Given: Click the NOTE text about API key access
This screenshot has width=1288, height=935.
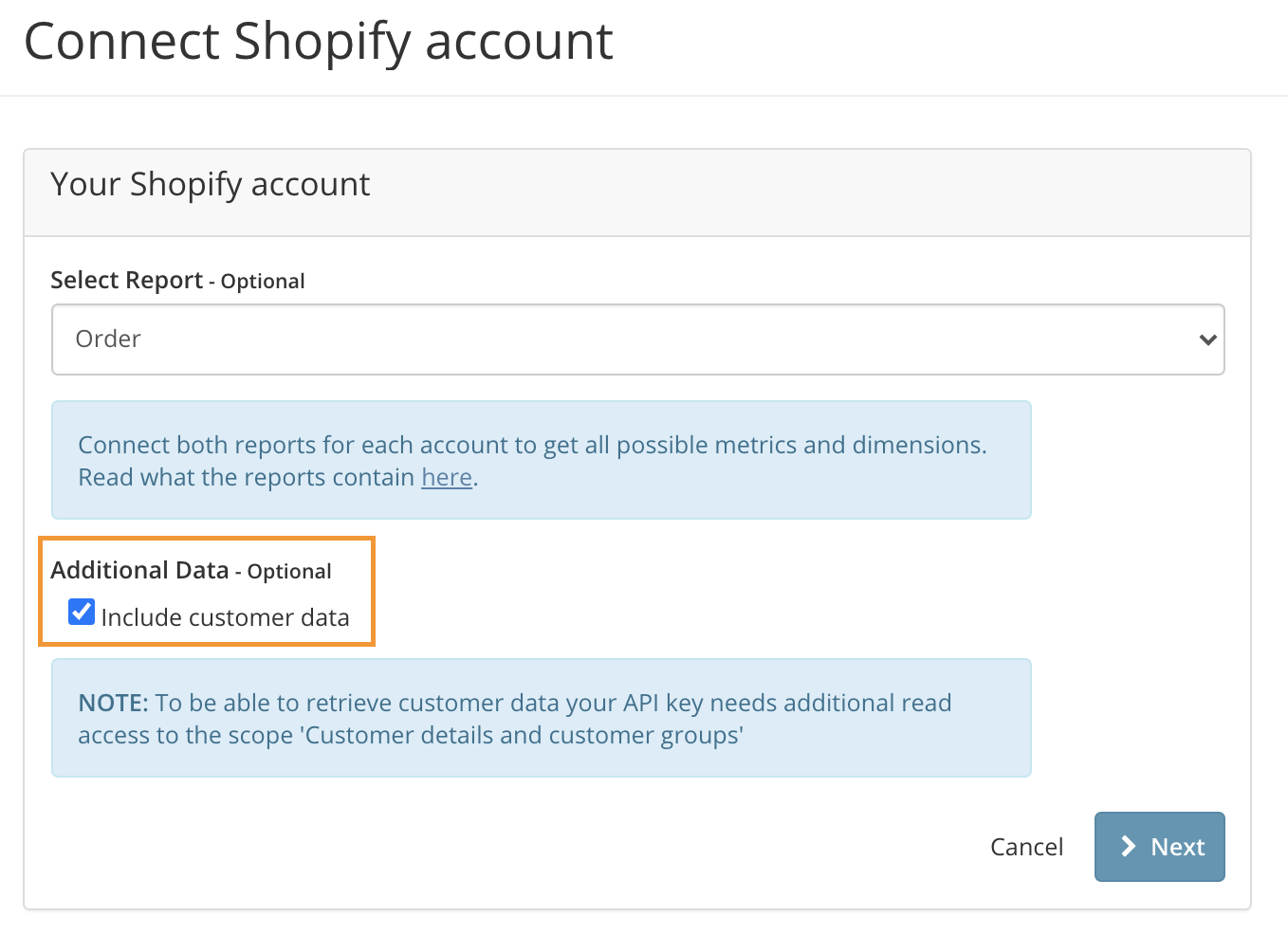Looking at the screenshot, I should 514,719.
